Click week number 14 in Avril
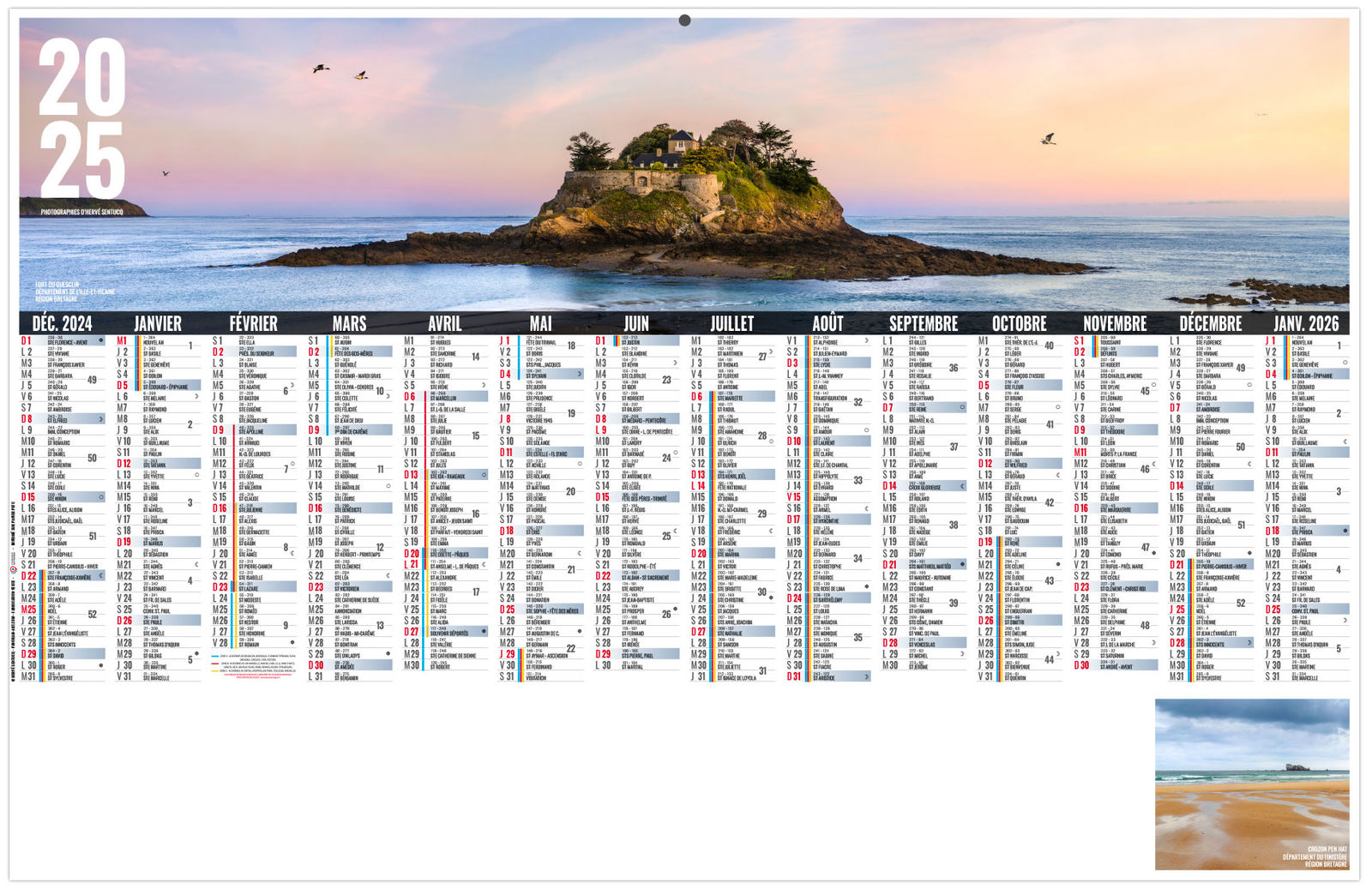The height and width of the screenshot is (889, 1372). pyautogui.click(x=475, y=357)
